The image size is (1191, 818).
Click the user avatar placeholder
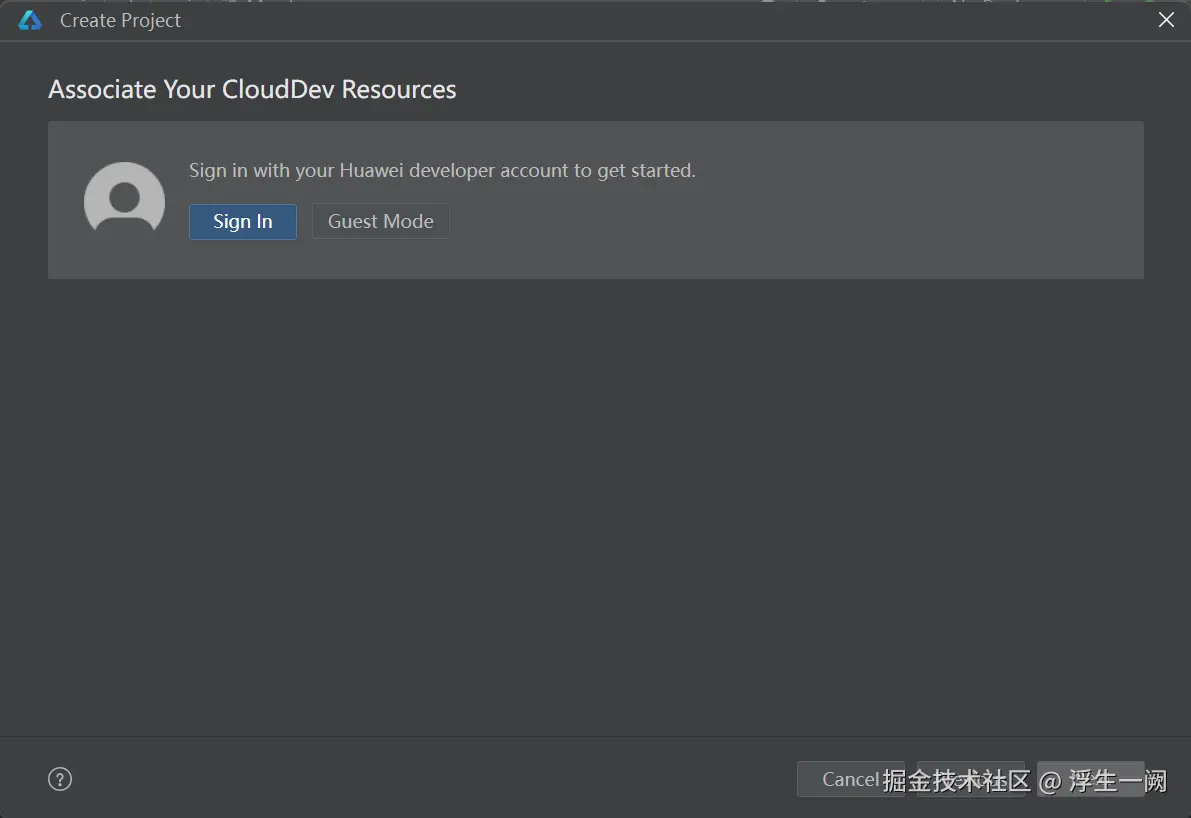[125, 197]
